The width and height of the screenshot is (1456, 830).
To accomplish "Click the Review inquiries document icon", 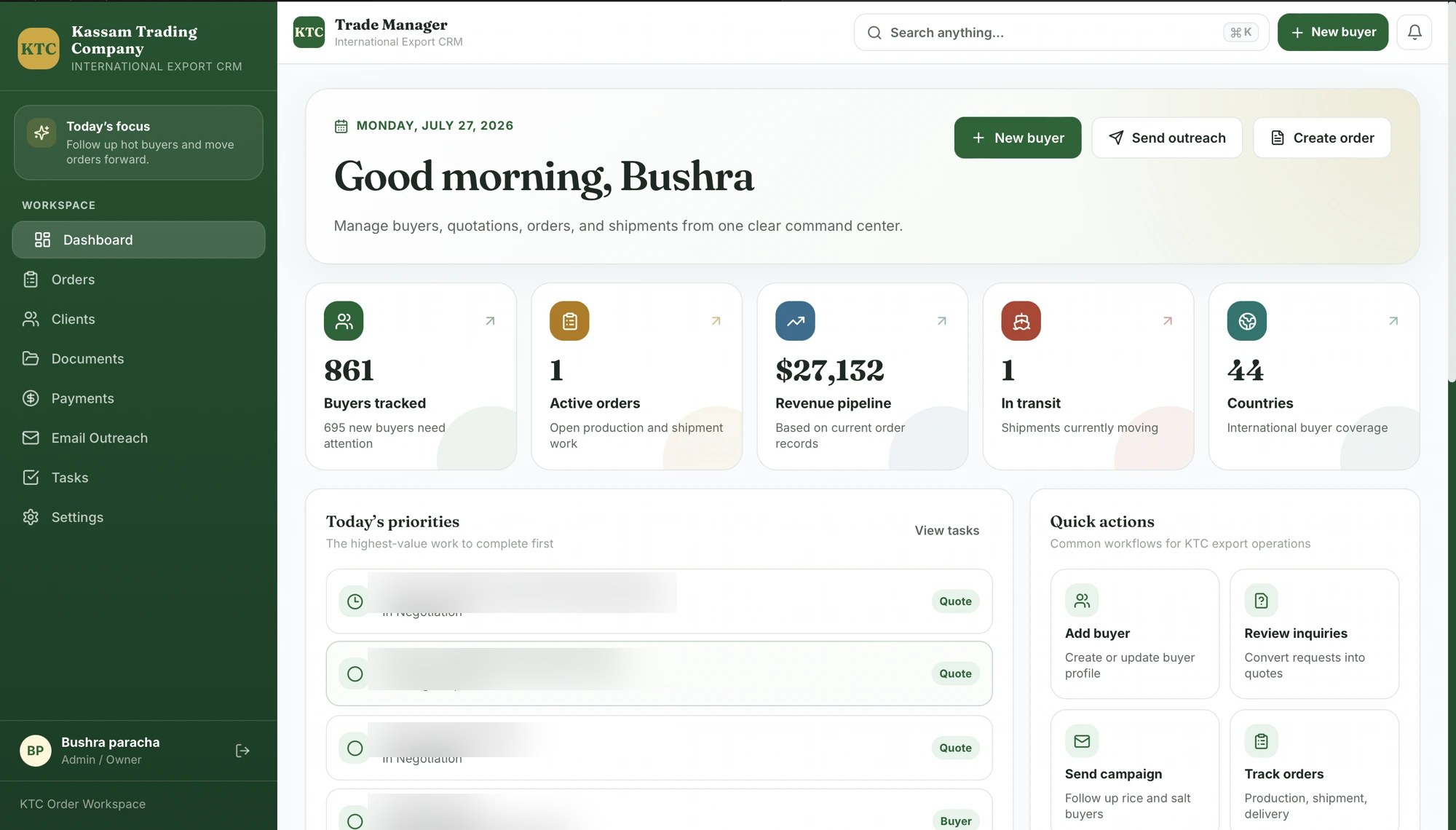I will (x=1261, y=601).
